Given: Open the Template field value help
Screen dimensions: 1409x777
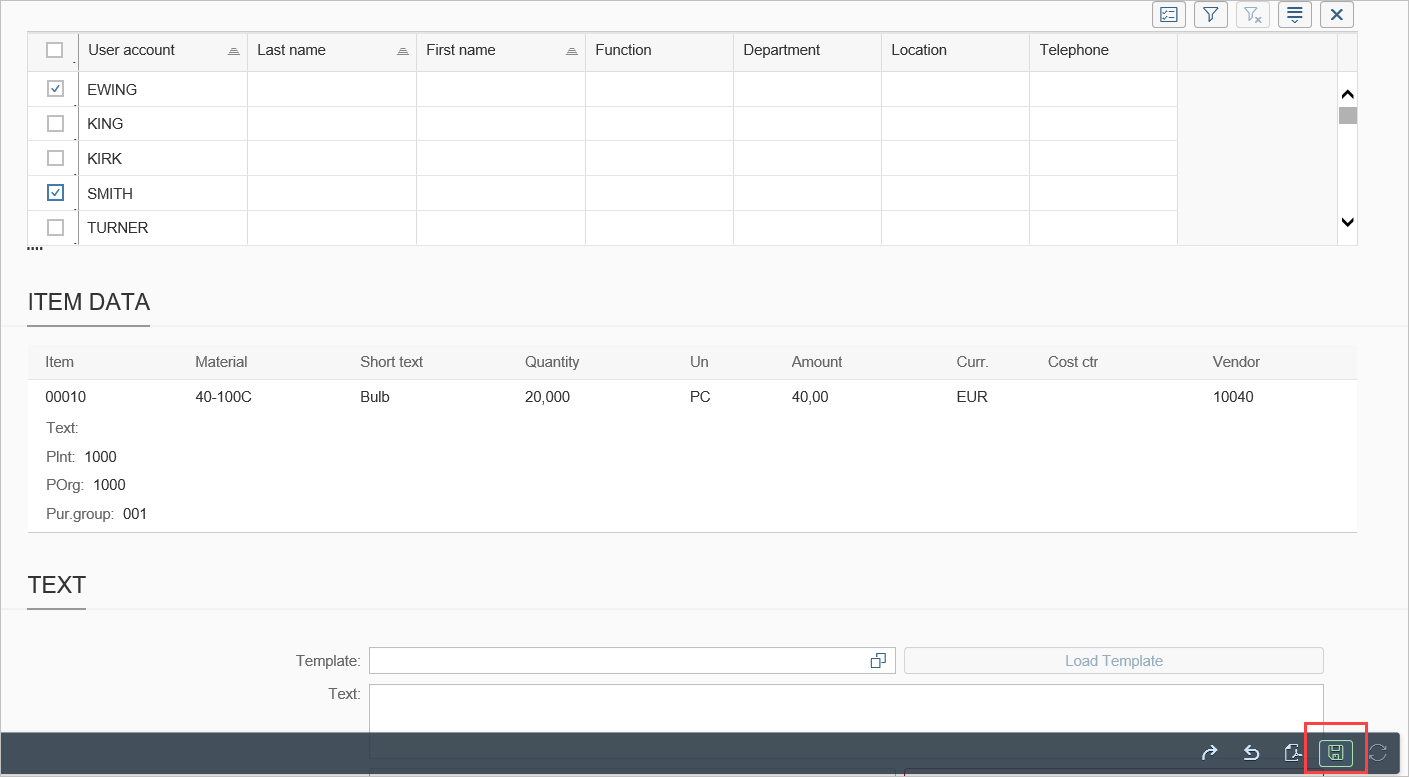Looking at the screenshot, I should [878, 661].
